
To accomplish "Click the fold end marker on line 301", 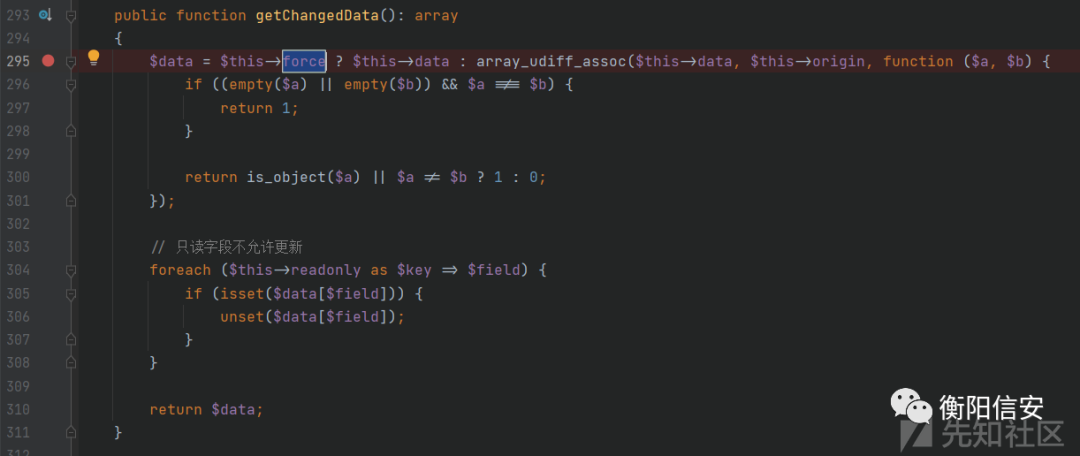I will tap(70, 200).
